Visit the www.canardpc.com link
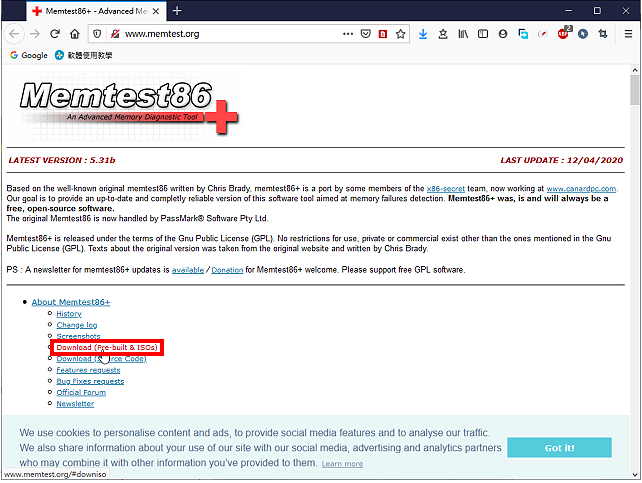 [581, 189]
